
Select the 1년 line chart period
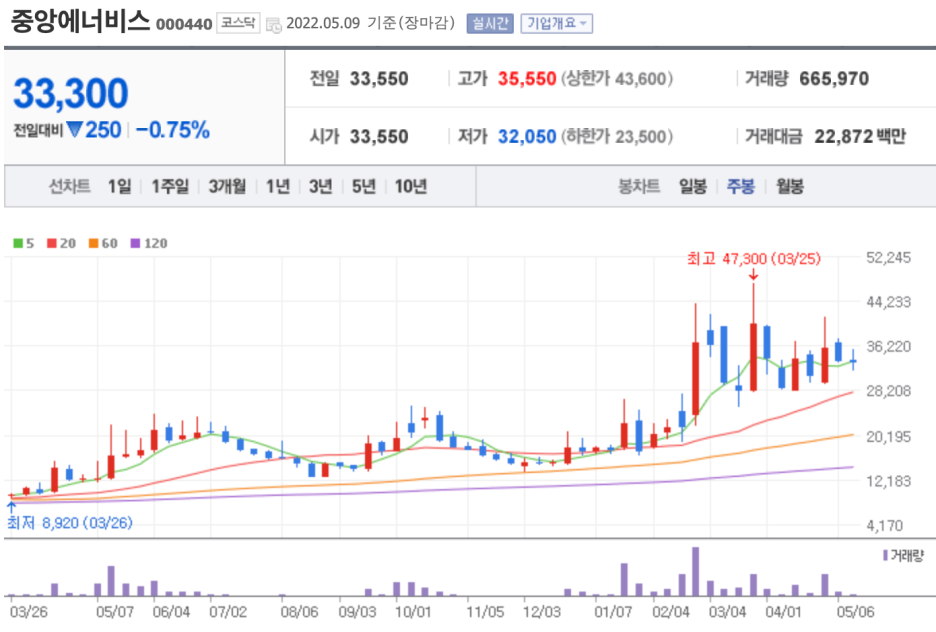click(x=278, y=186)
